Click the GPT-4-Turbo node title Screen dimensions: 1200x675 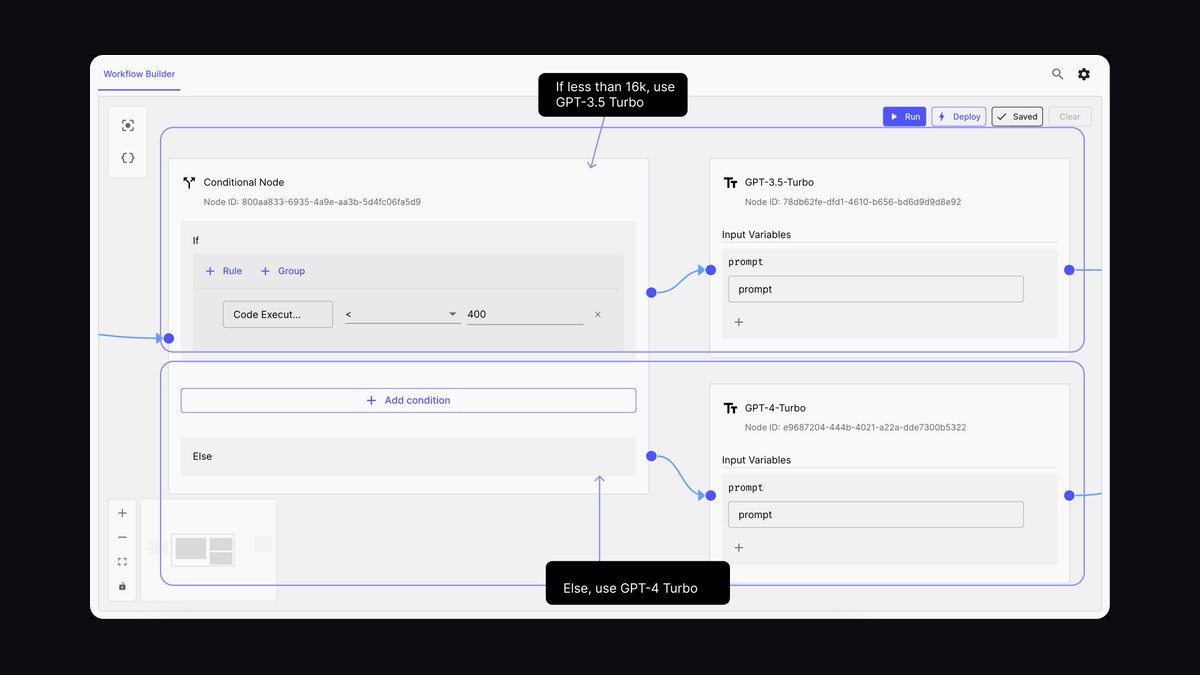[x=775, y=408]
